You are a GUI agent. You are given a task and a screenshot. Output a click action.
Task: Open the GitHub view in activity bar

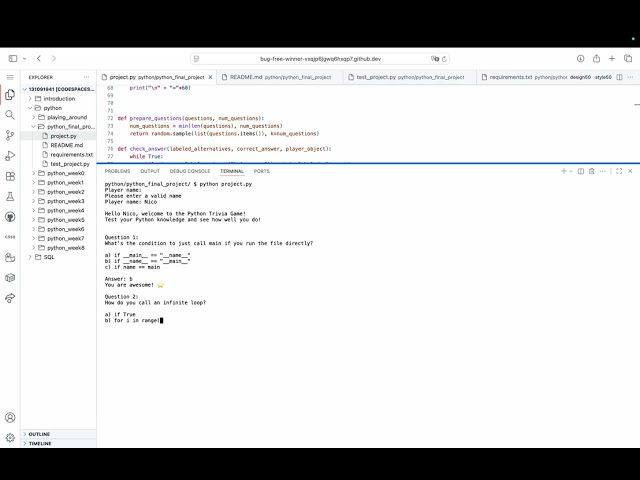click(10, 217)
